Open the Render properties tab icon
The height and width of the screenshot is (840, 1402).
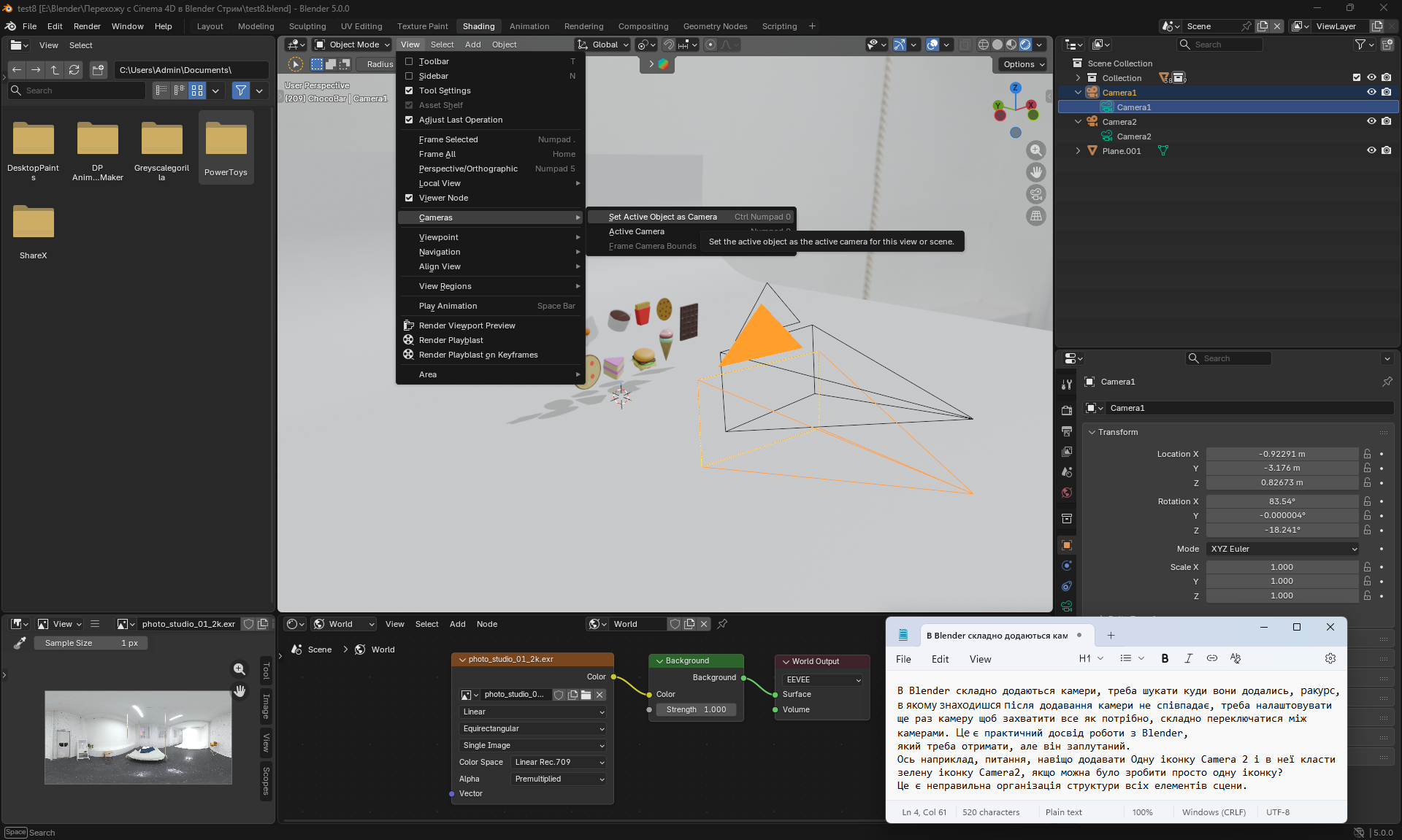pos(1067,411)
